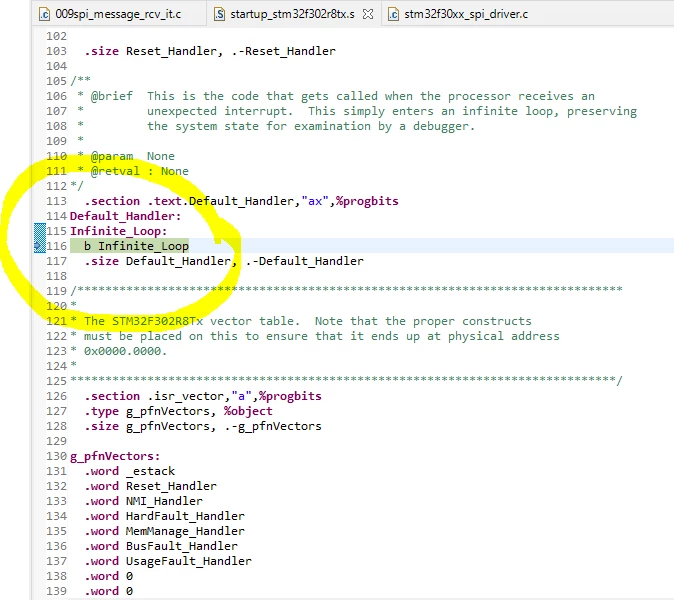Click '.word HardFault_Handler' on line 134
The width and height of the screenshot is (674, 600).
point(165,516)
